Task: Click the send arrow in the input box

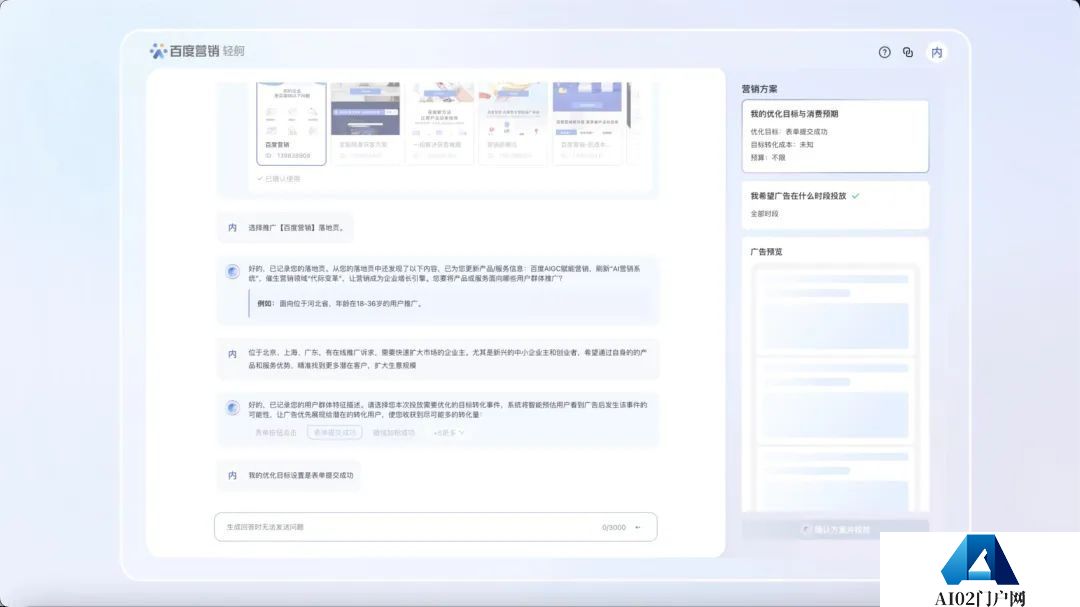Action: tap(638, 527)
